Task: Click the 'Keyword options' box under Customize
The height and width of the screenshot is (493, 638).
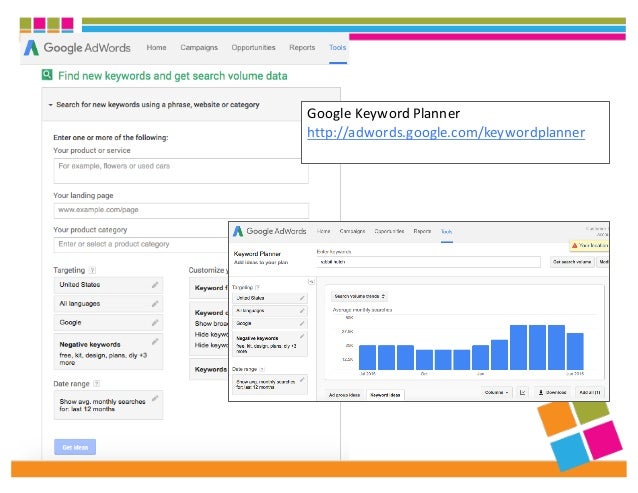Action: (209, 329)
